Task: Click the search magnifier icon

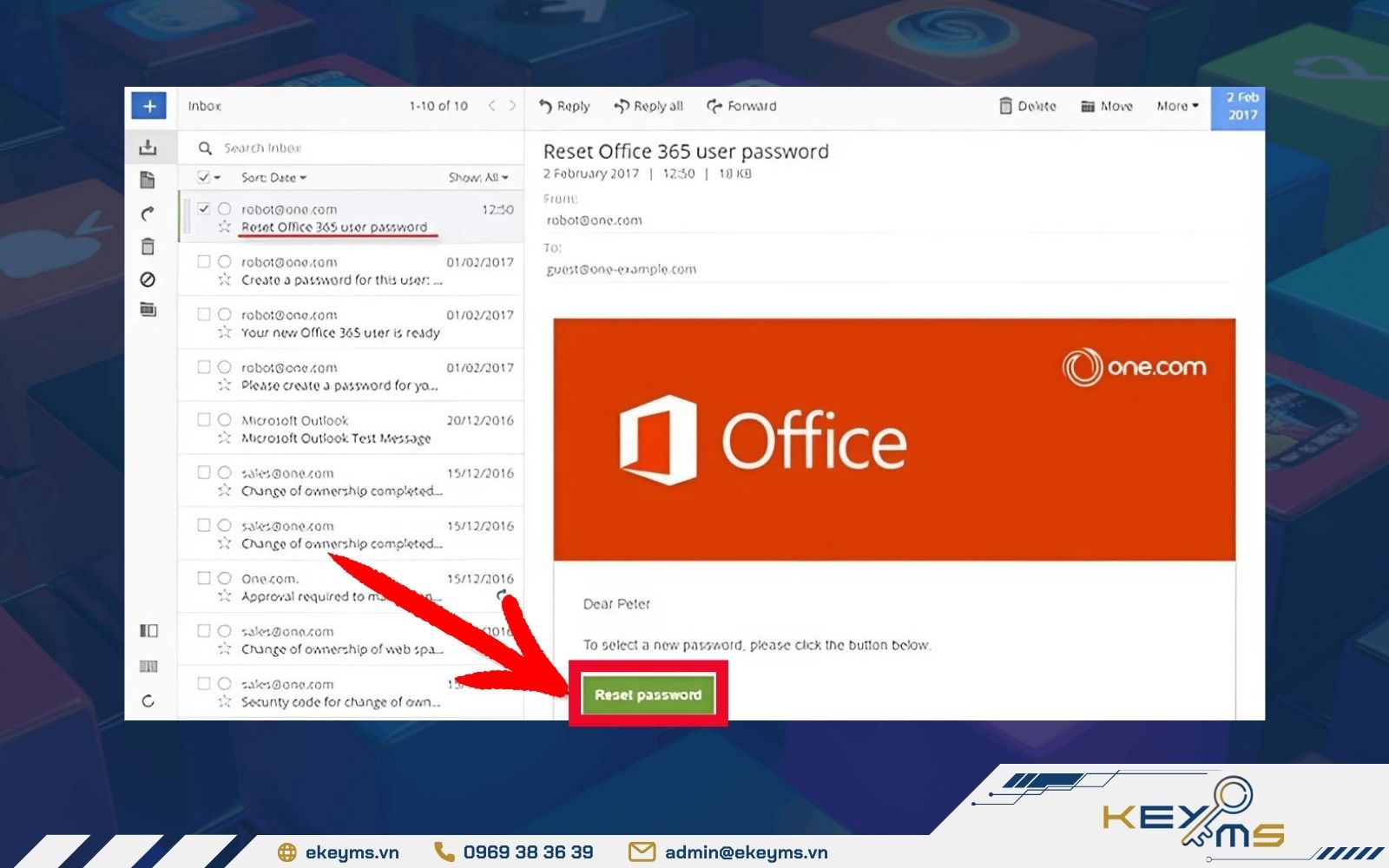Action: click(205, 148)
